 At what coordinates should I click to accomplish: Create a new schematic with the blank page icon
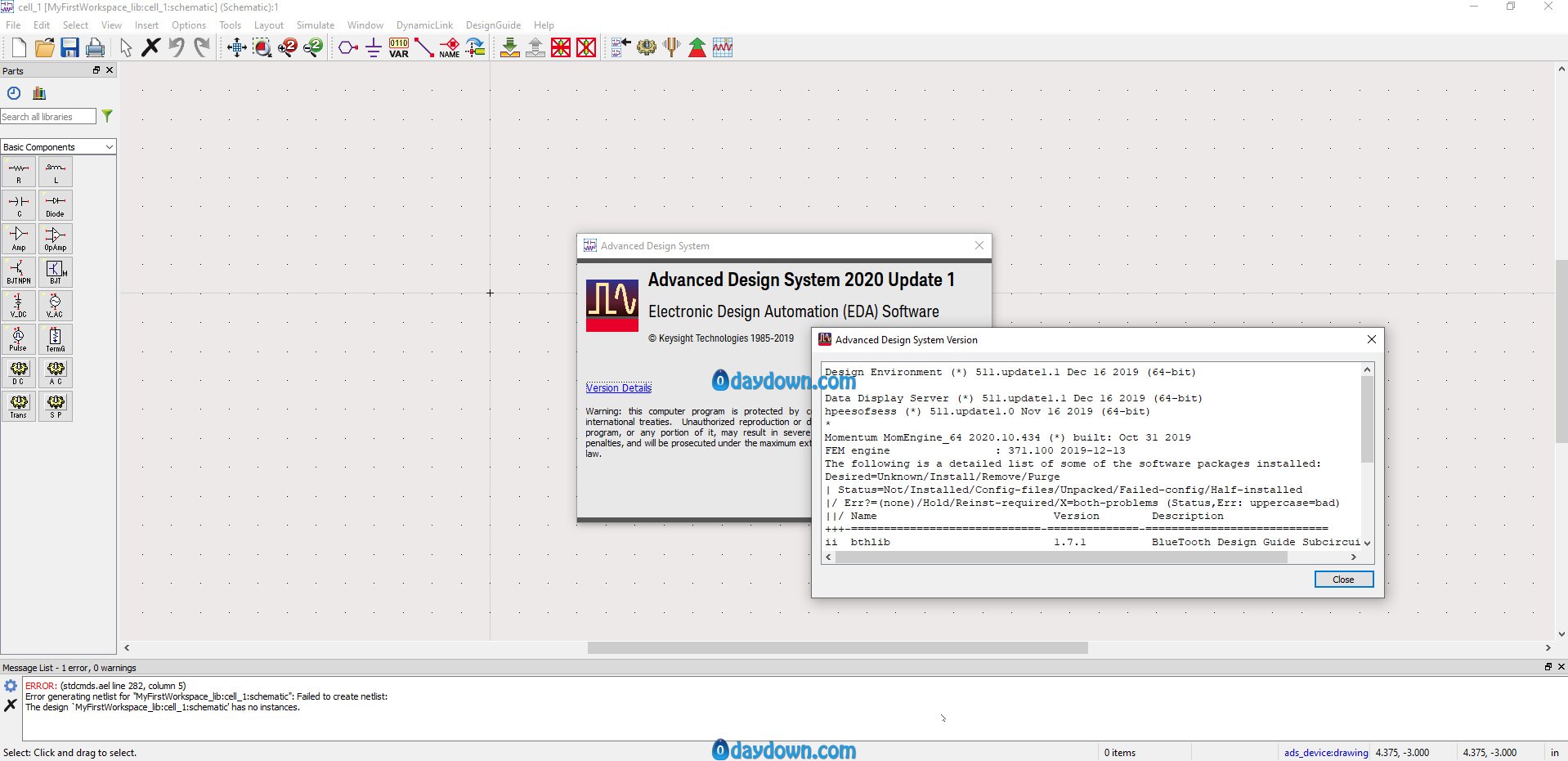point(19,47)
